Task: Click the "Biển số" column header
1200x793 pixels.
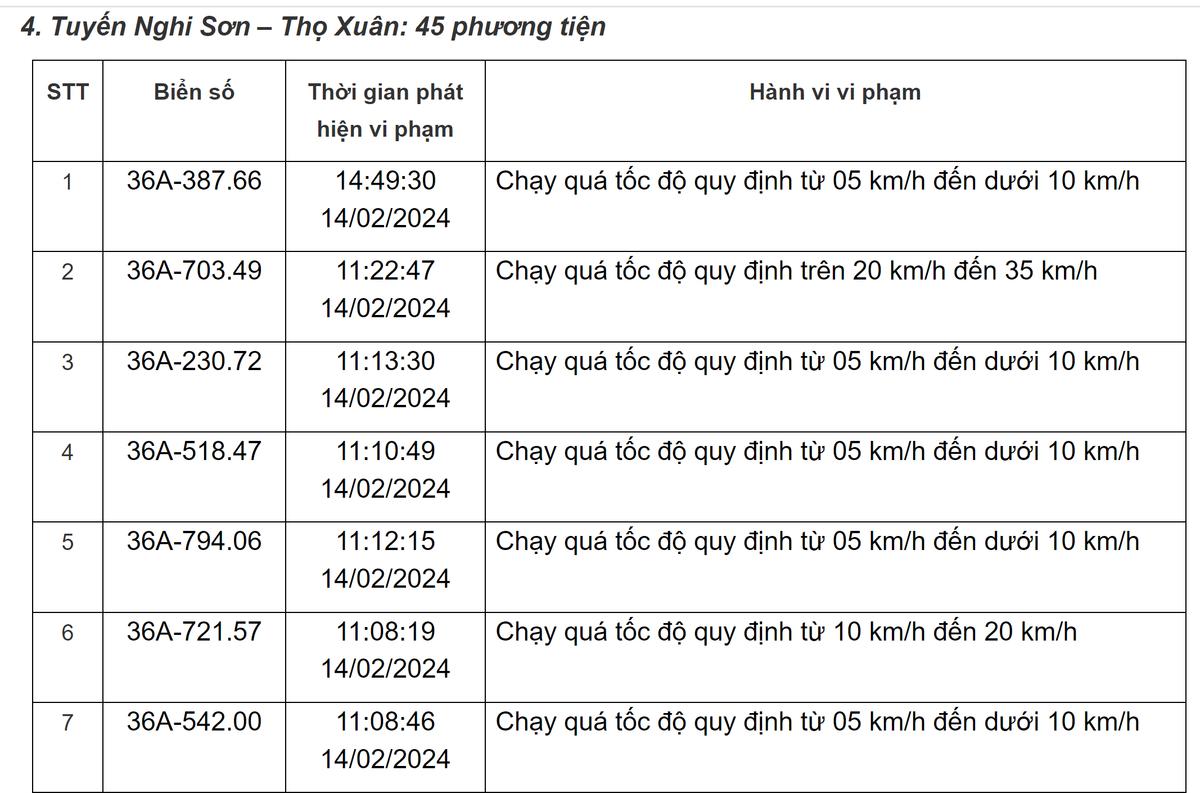Action: tap(194, 93)
